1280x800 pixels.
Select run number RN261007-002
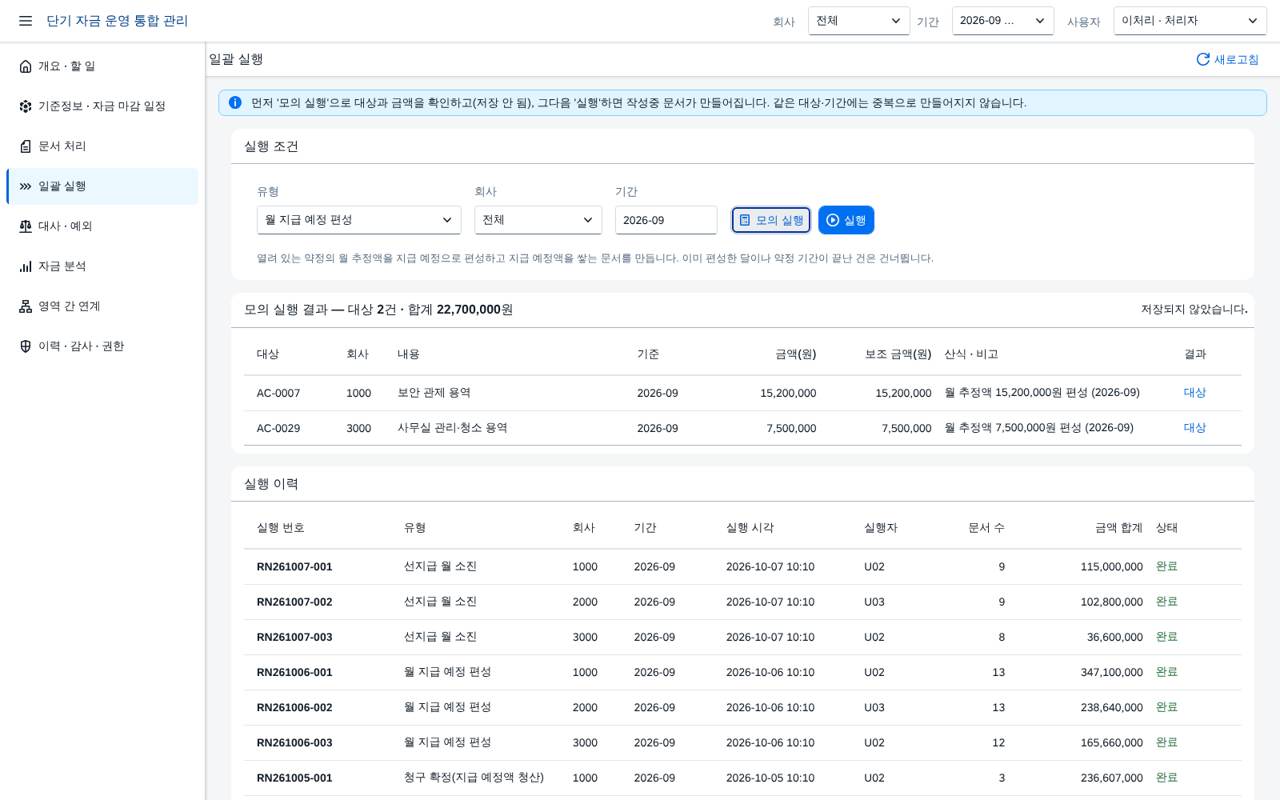coord(294,602)
